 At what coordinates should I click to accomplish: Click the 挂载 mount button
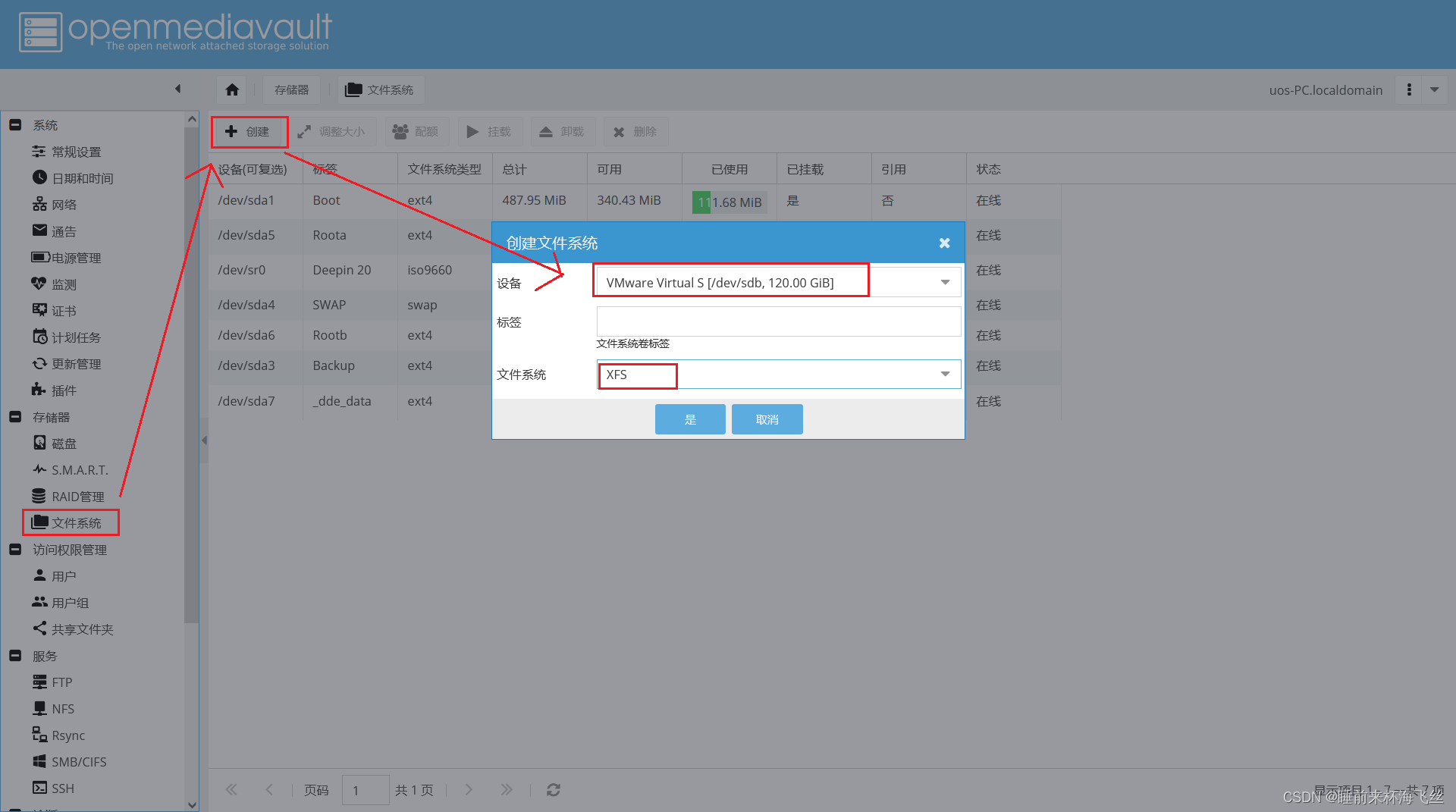[489, 132]
